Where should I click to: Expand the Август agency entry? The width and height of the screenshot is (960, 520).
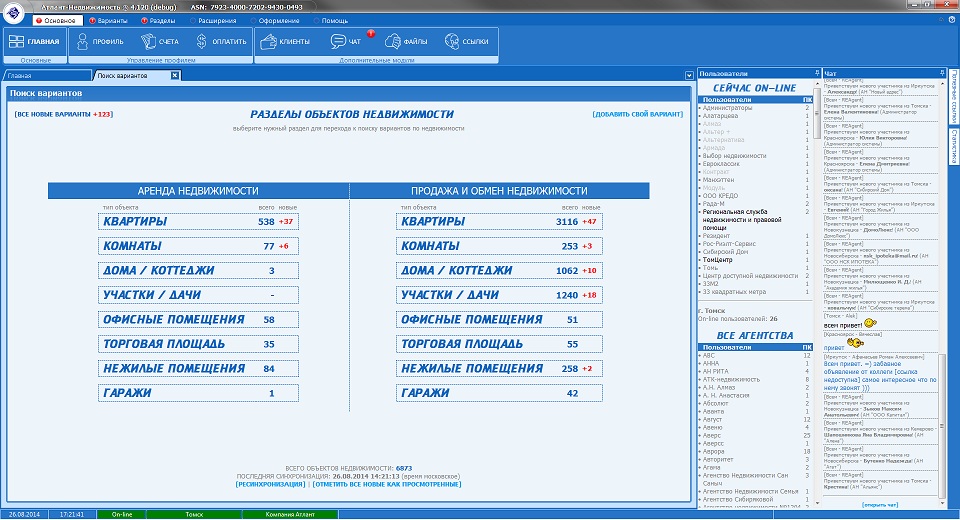click(x=700, y=420)
